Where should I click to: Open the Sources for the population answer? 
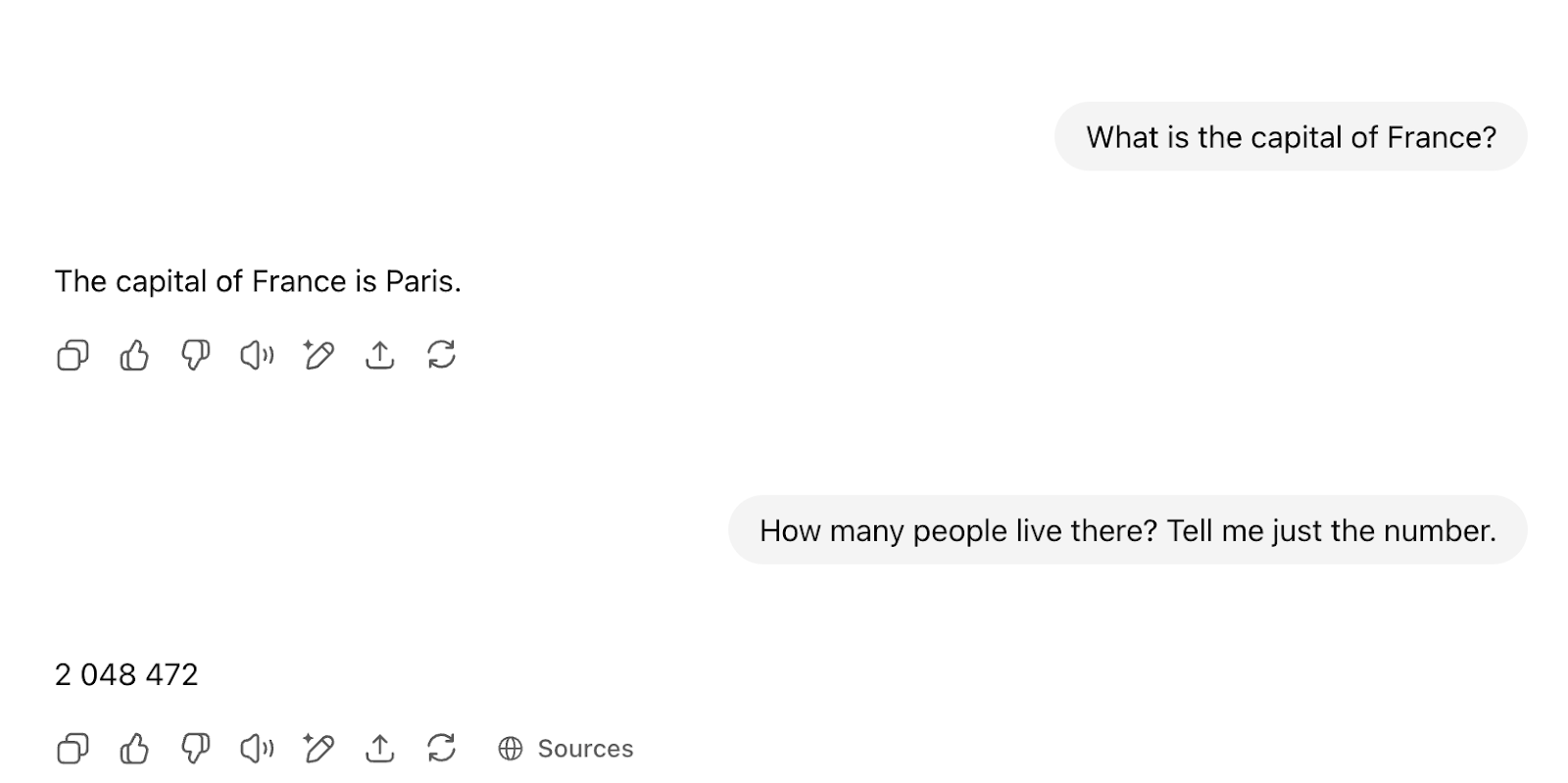585,749
